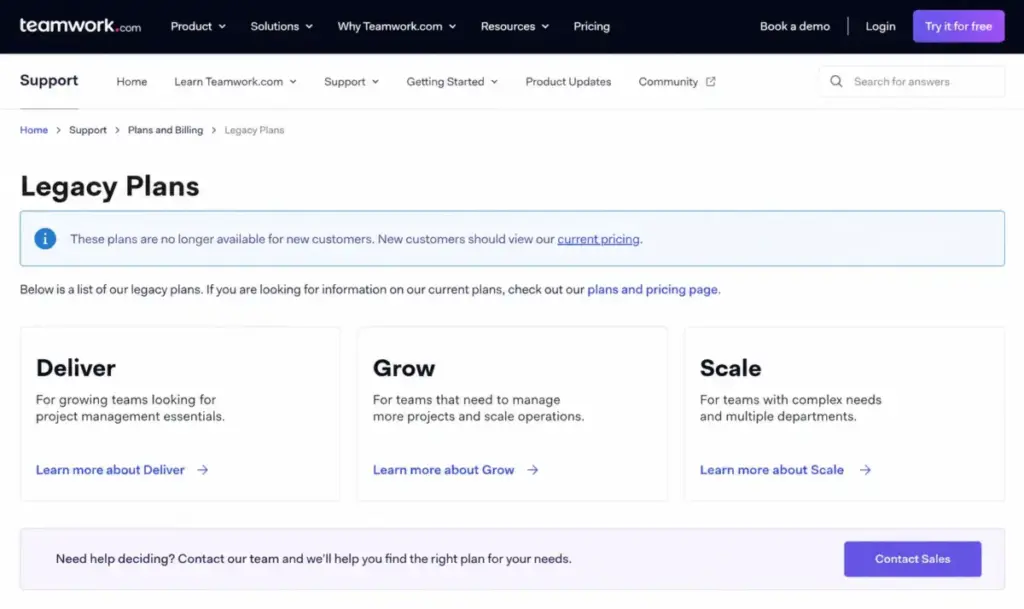Viewport: 1024px width, 609px height.
Task: Click the Home breadcrumb
Action: pos(34,130)
